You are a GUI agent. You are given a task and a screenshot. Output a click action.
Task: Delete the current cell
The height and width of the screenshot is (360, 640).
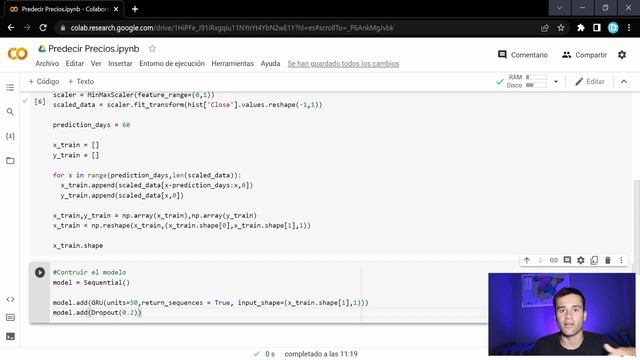607,260
